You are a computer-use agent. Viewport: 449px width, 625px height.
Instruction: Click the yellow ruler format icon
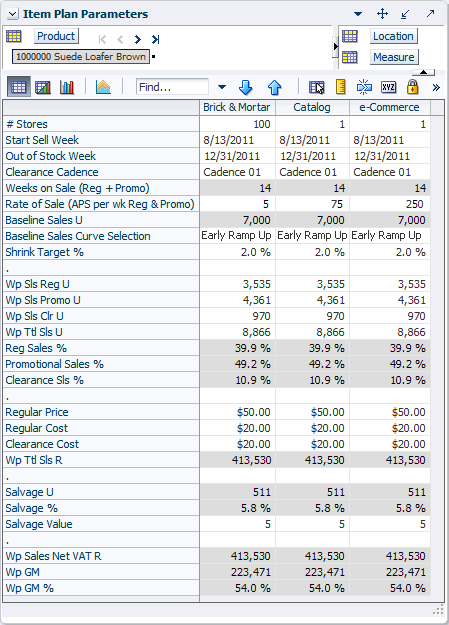click(x=341, y=87)
